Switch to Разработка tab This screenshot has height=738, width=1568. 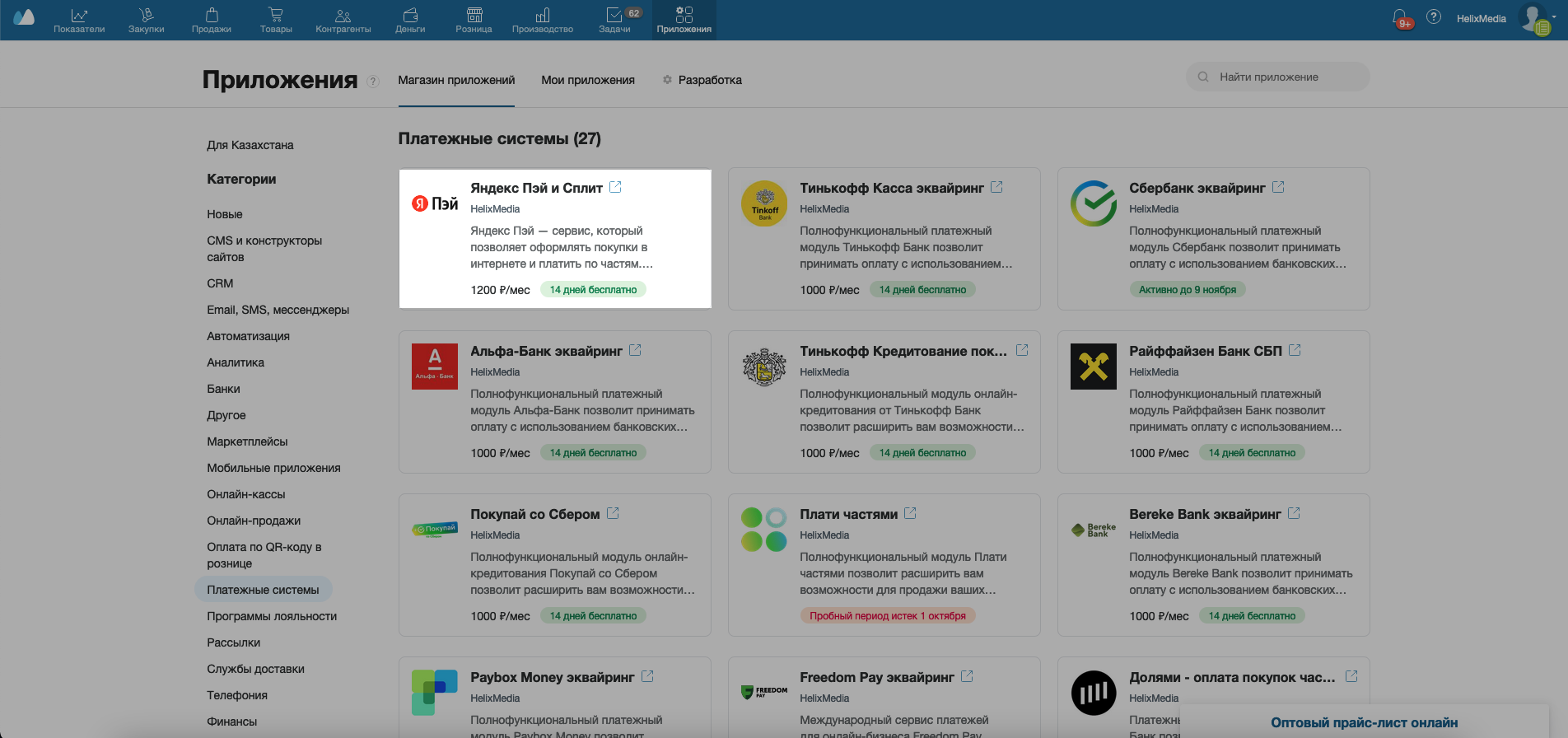point(702,80)
